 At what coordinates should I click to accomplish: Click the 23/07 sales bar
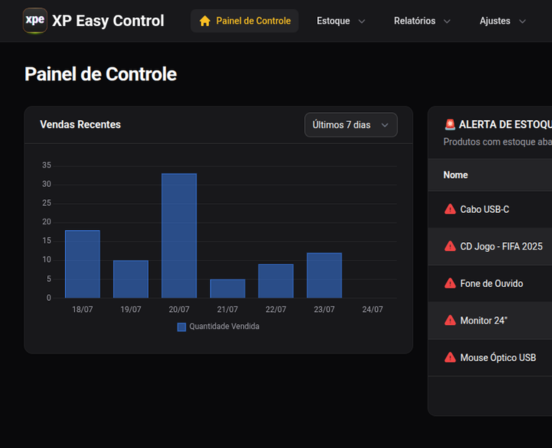pos(324,275)
